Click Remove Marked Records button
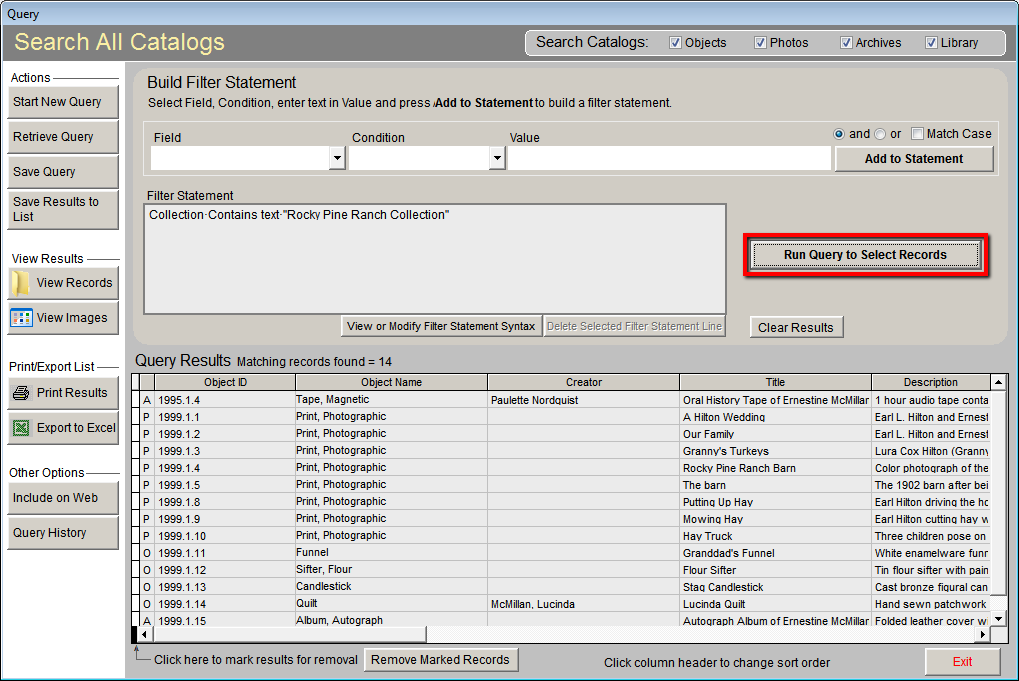 (x=441, y=659)
